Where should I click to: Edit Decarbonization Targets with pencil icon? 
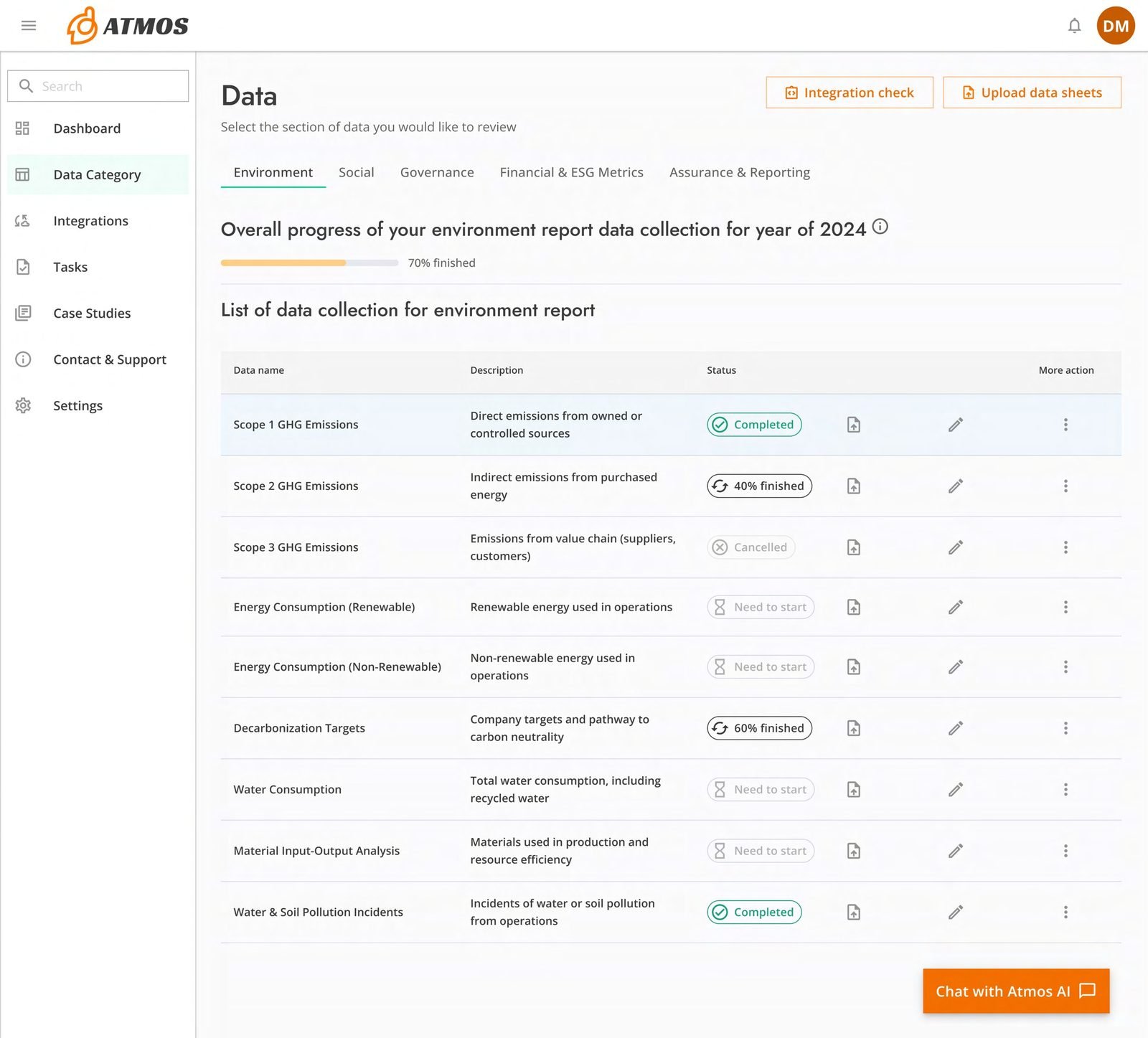point(956,728)
